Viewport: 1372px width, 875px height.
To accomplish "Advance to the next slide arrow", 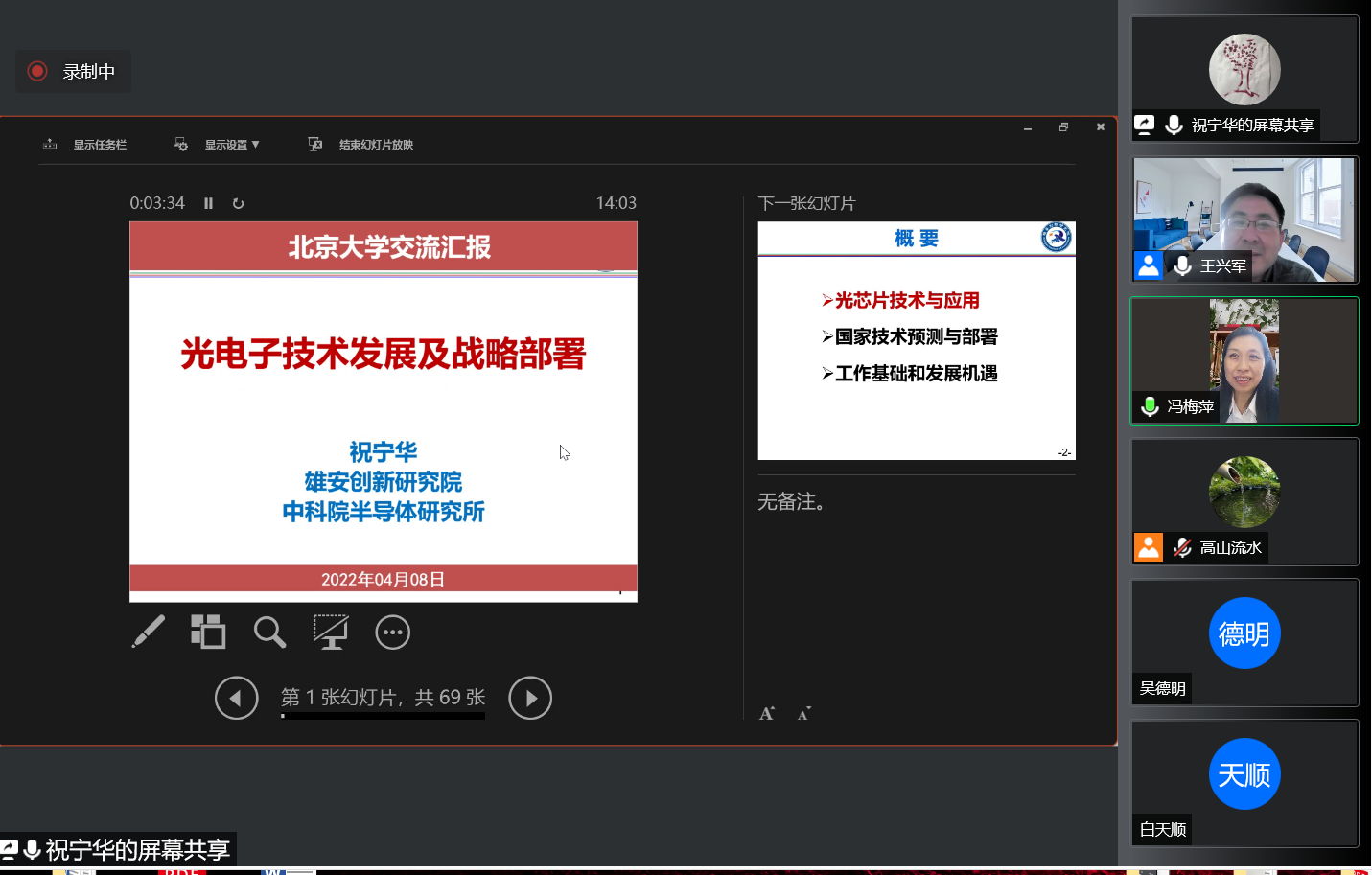I will coord(530,698).
